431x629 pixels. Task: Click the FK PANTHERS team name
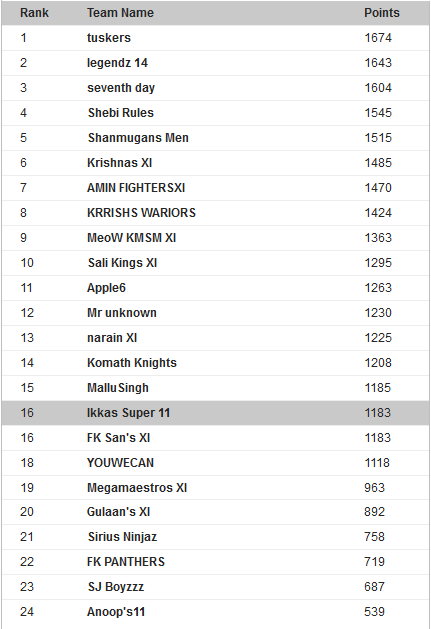[x=126, y=562]
